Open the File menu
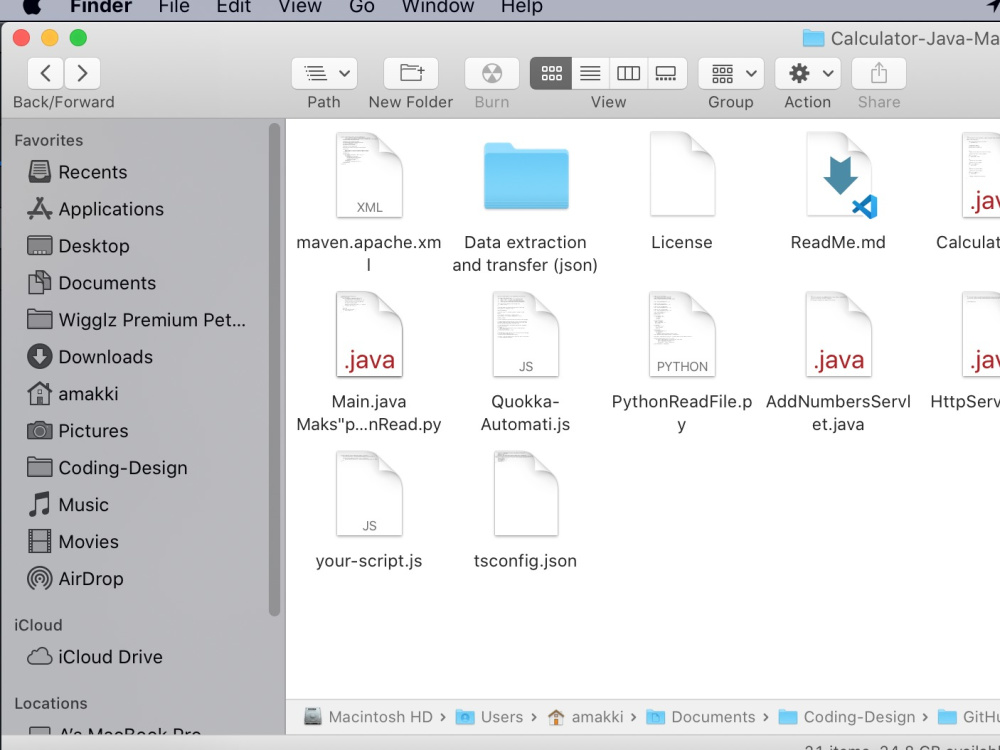 point(174,6)
